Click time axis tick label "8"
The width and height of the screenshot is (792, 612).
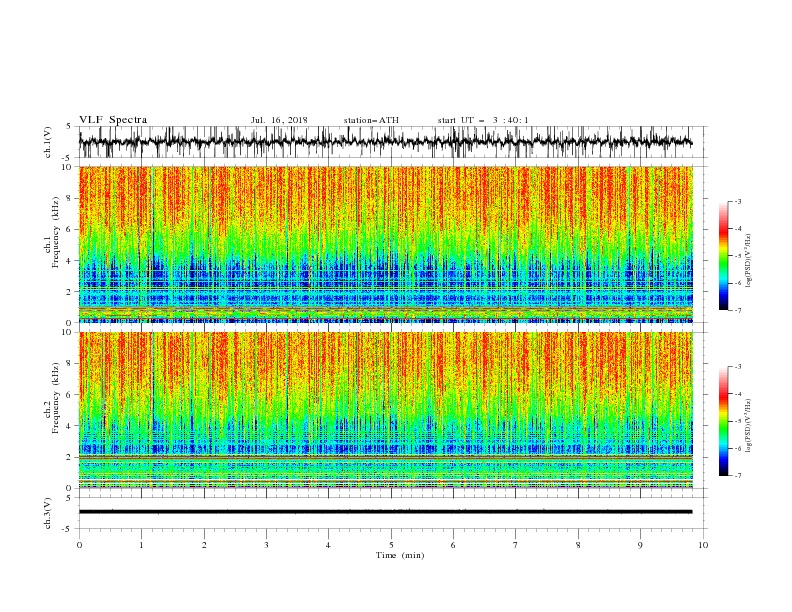pyautogui.click(x=578, y=545)
